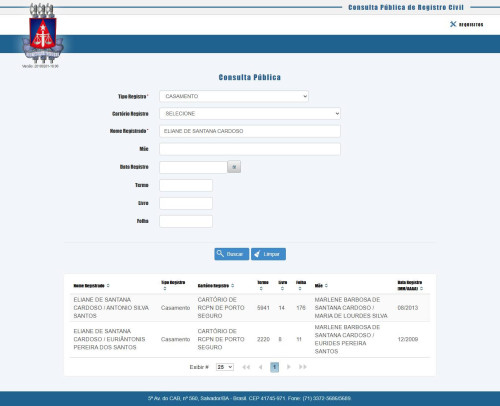The image size is (500, 406).
Task: Select page 1 in the paginator
Action: (274, 367)
